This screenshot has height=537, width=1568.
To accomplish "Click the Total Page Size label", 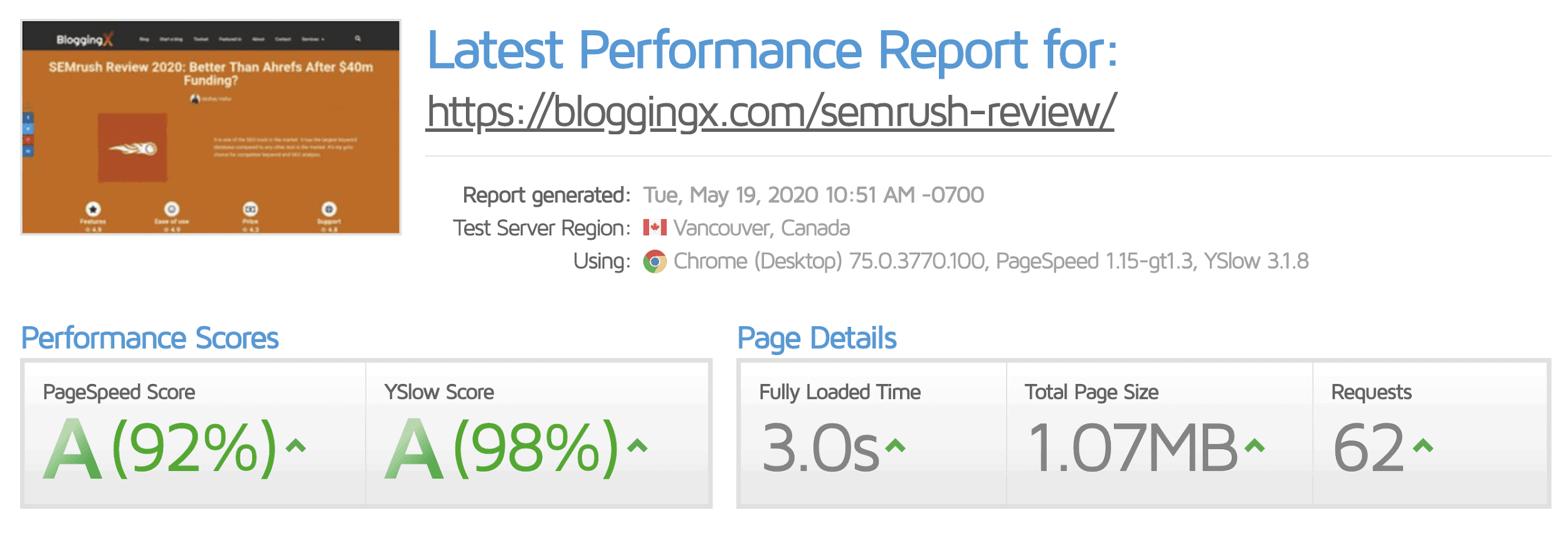I will [1091, 392].
